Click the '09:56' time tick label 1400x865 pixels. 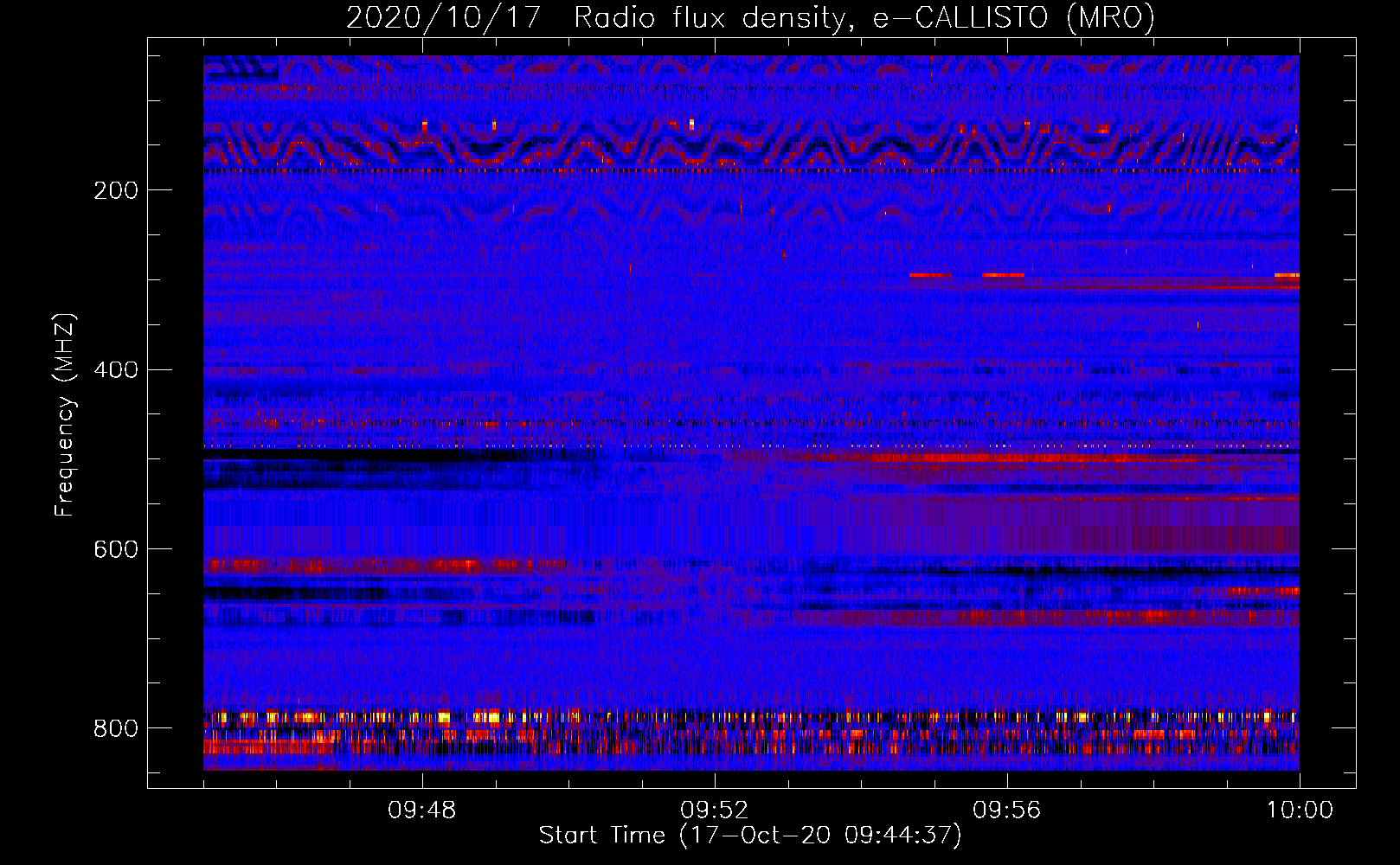1006,811
